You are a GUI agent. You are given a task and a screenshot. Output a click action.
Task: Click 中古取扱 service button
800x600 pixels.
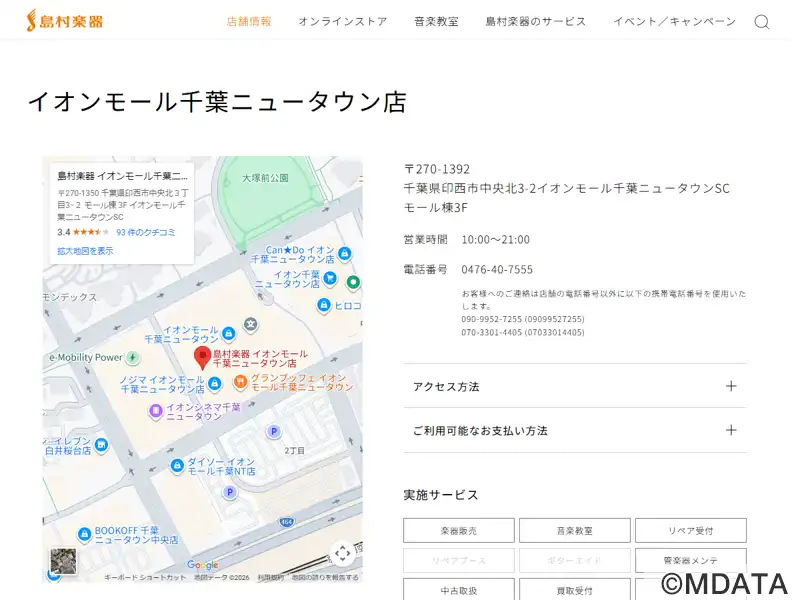pos(459,590)
